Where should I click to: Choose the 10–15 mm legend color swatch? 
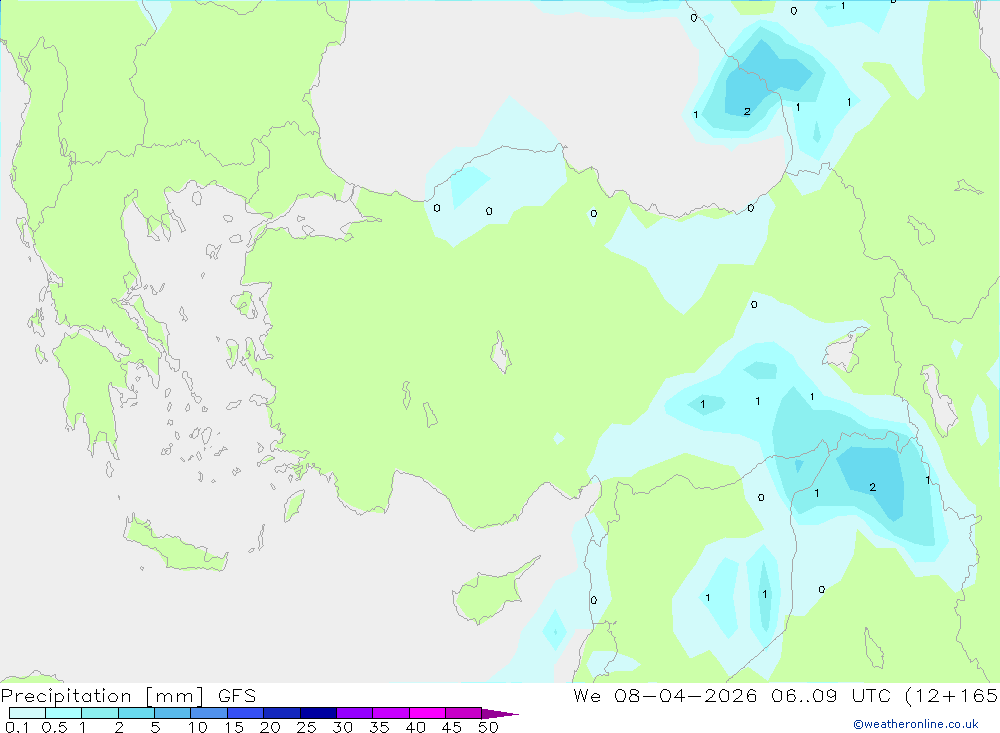pos(209,713)
